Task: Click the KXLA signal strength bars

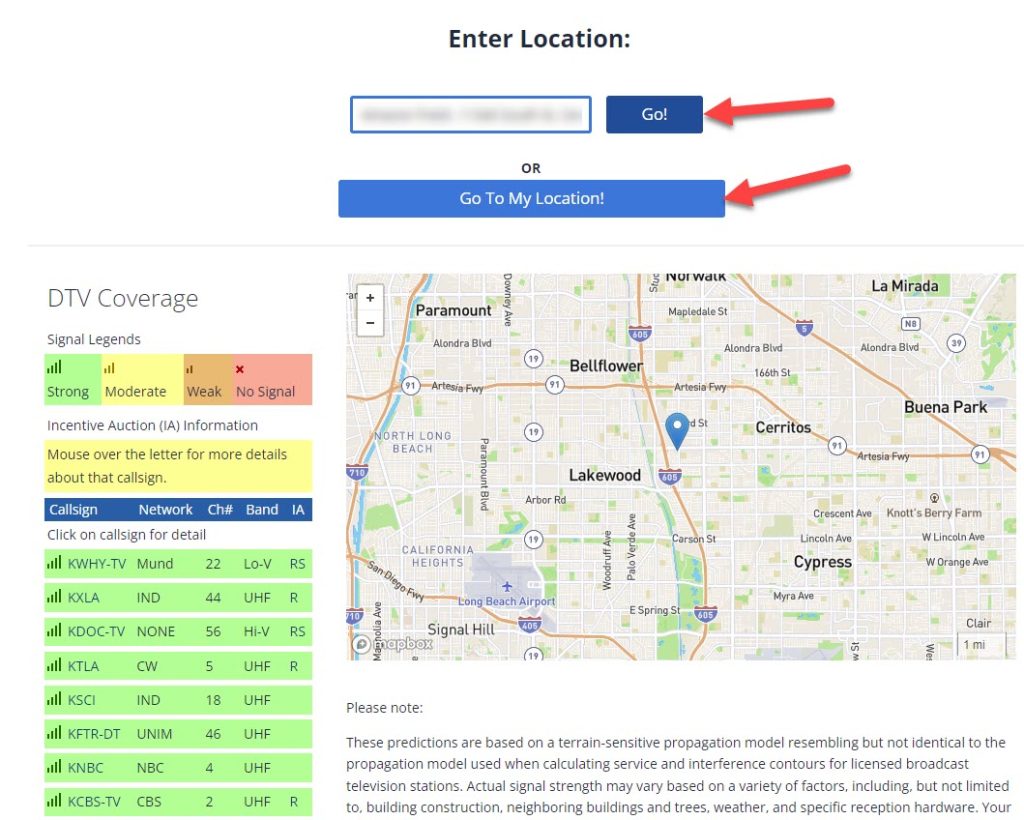Action: (54, 595)
